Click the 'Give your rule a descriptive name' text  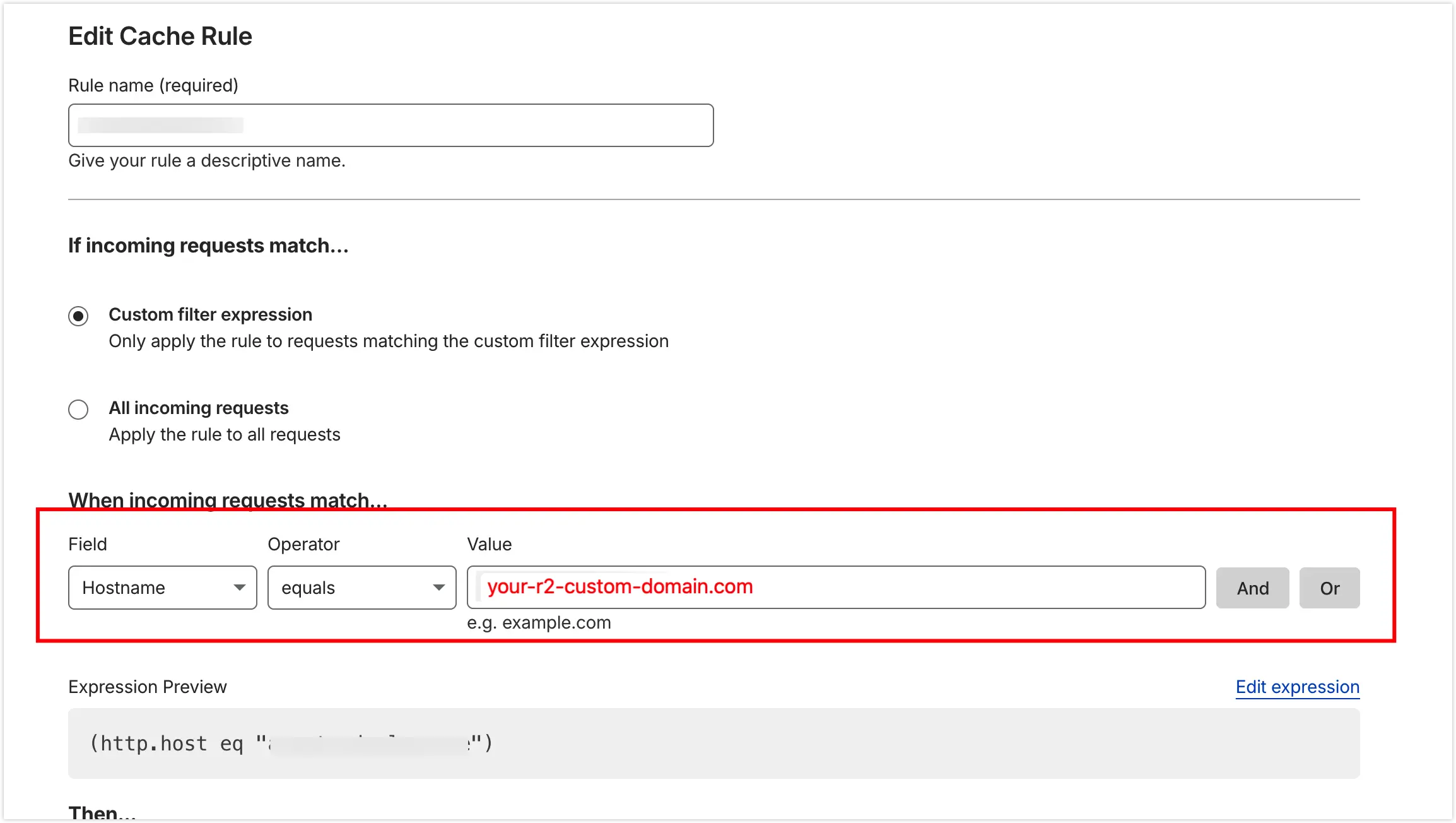[x=206, y=160]
